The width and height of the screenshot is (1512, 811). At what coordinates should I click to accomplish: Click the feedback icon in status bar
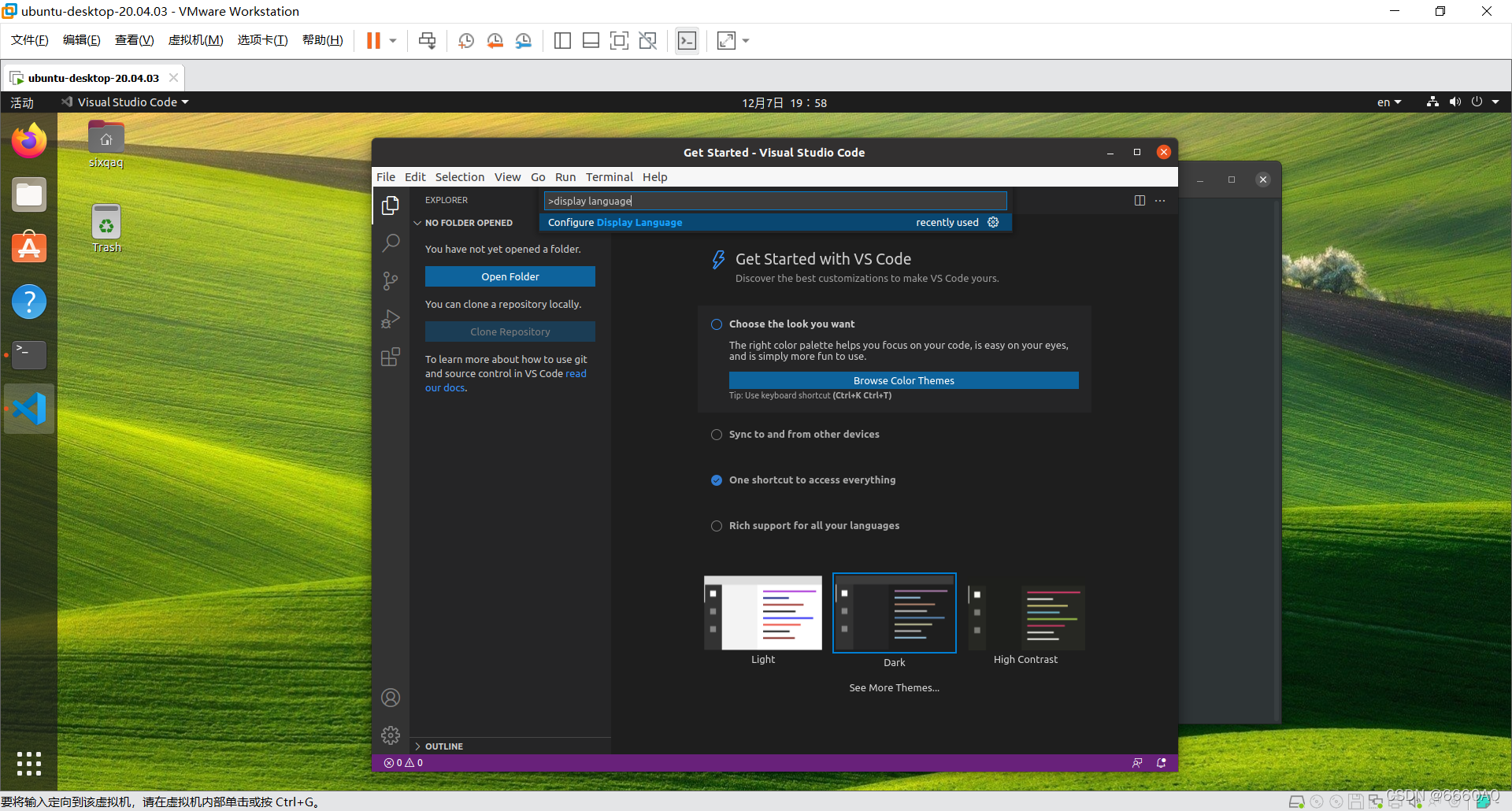pos(1137,762)
